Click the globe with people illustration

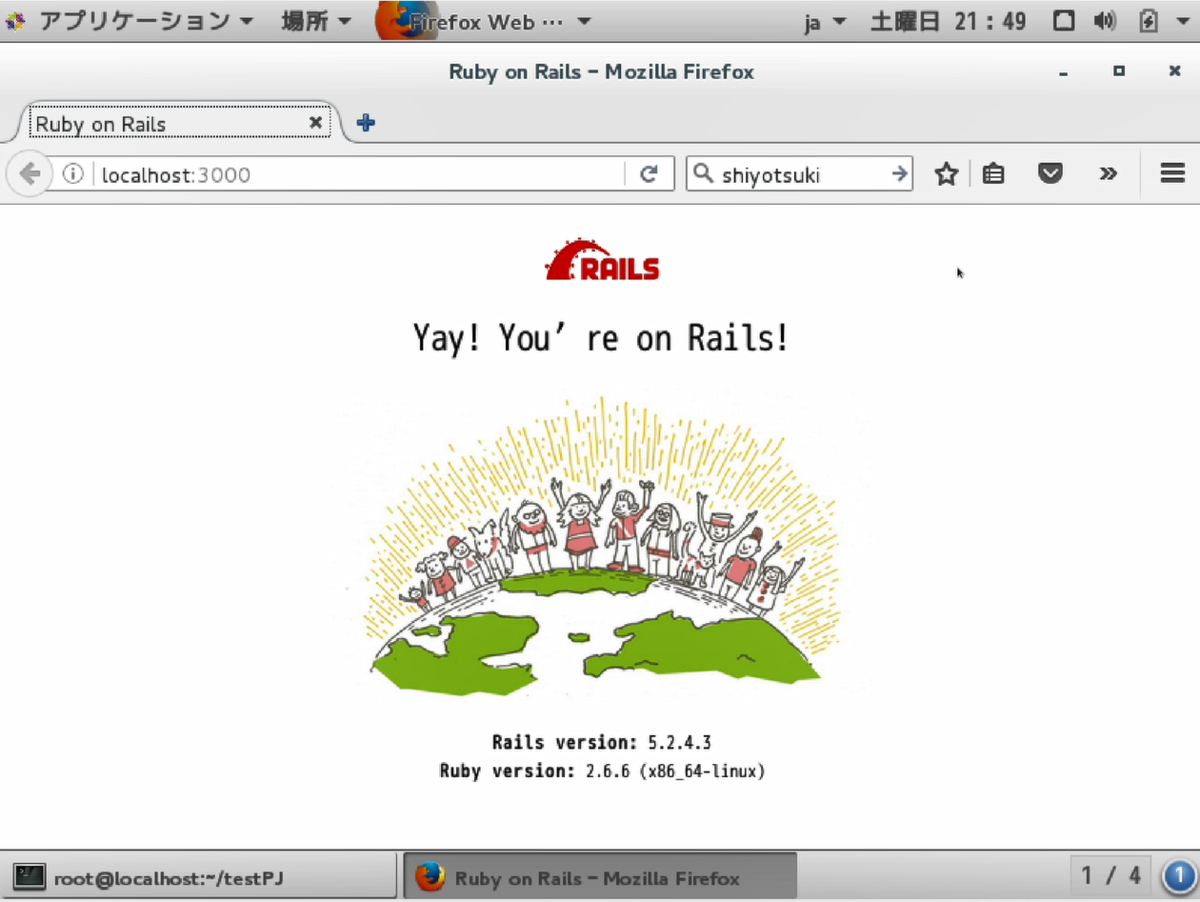pos(604,545)
